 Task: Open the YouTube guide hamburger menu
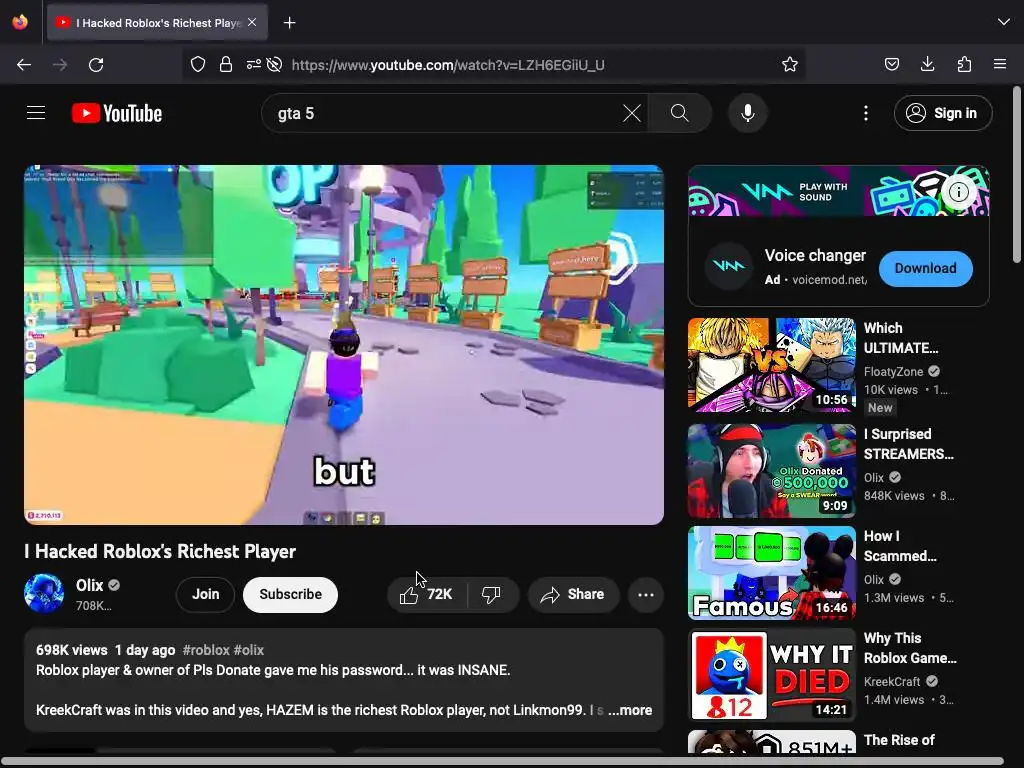[x=36, y=113]
